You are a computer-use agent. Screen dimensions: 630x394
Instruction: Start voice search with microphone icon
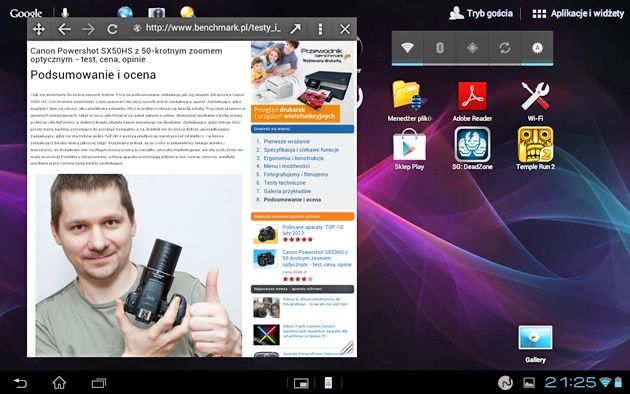pos(65,13)
